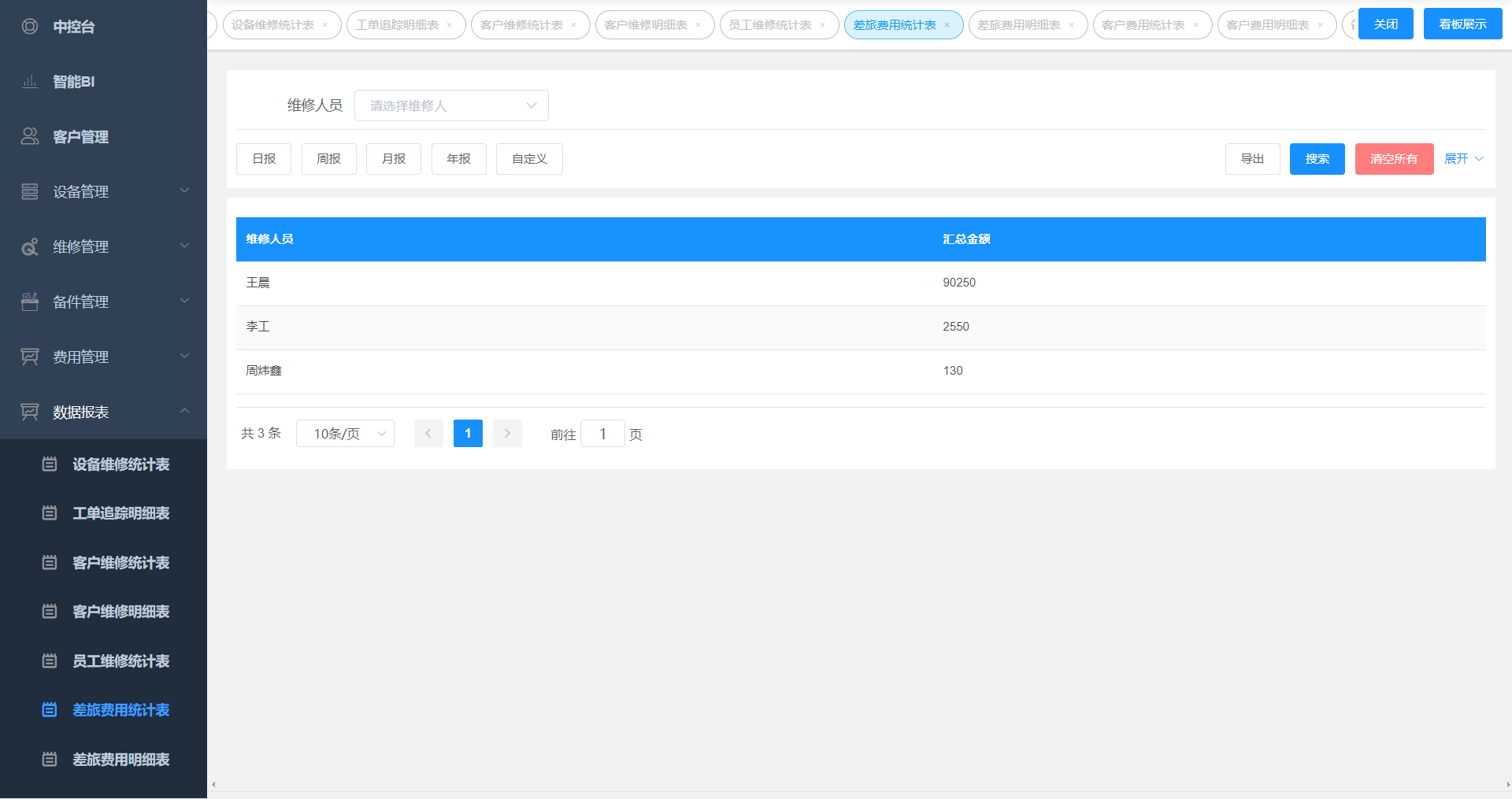Image resolution: width=1512 pixels, height=799 pixels.
Task: Click the 费用管理 sidebar icon
Action: click(30, 357)
